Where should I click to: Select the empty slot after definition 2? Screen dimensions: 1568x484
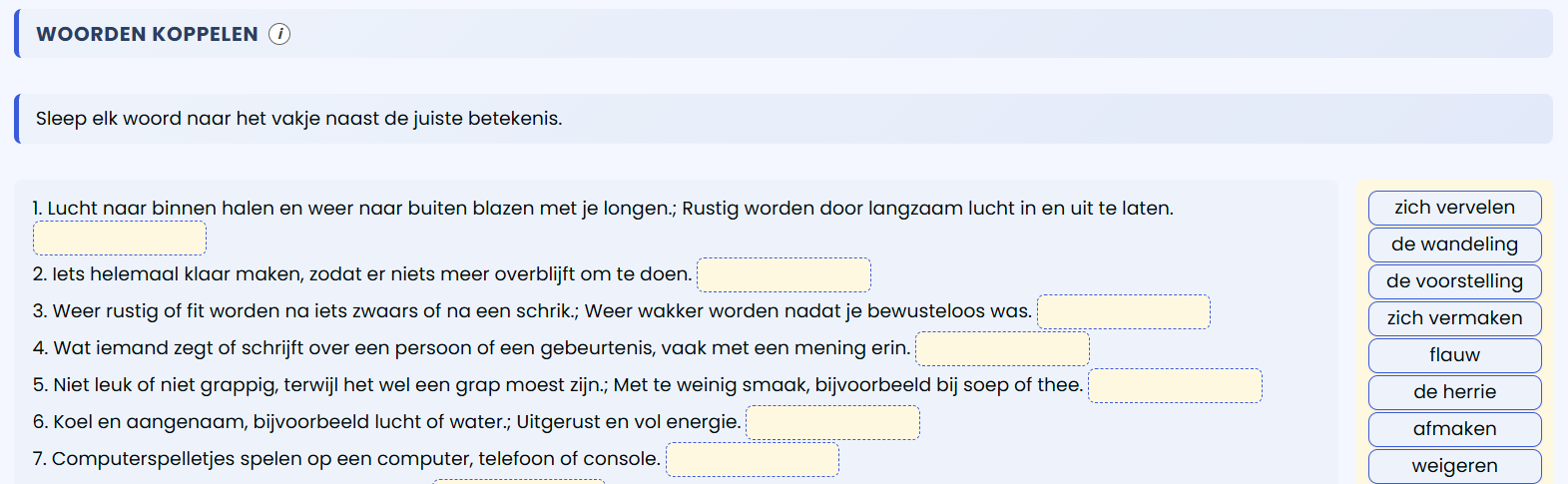point(784,274)
